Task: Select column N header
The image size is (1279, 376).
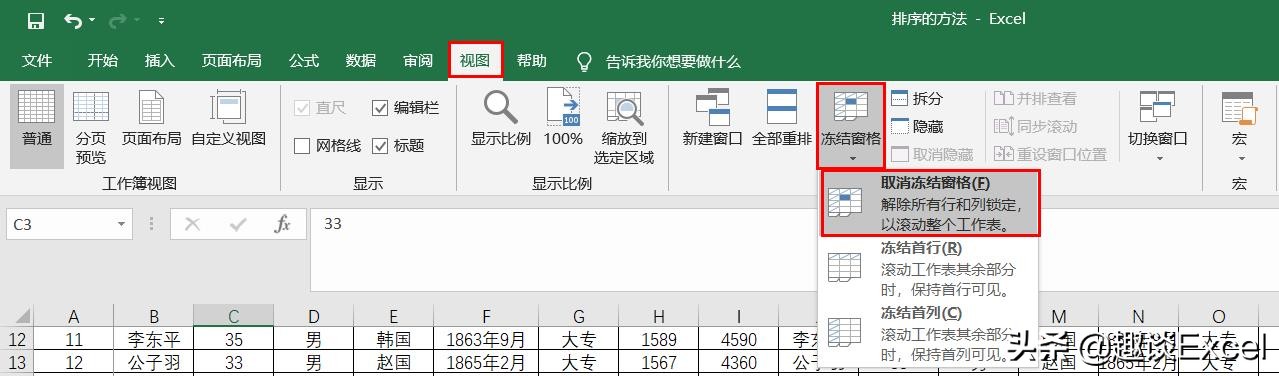Action: tap(1138, 315)
